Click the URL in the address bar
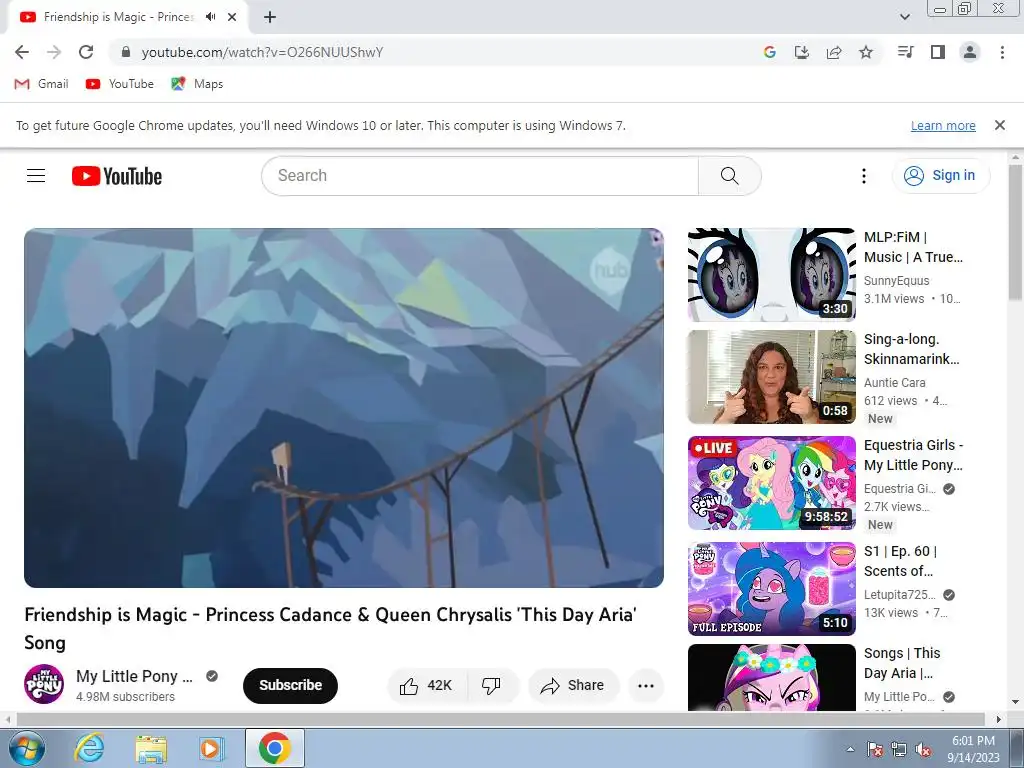The image size is (1024, 768). click(263, 52)
